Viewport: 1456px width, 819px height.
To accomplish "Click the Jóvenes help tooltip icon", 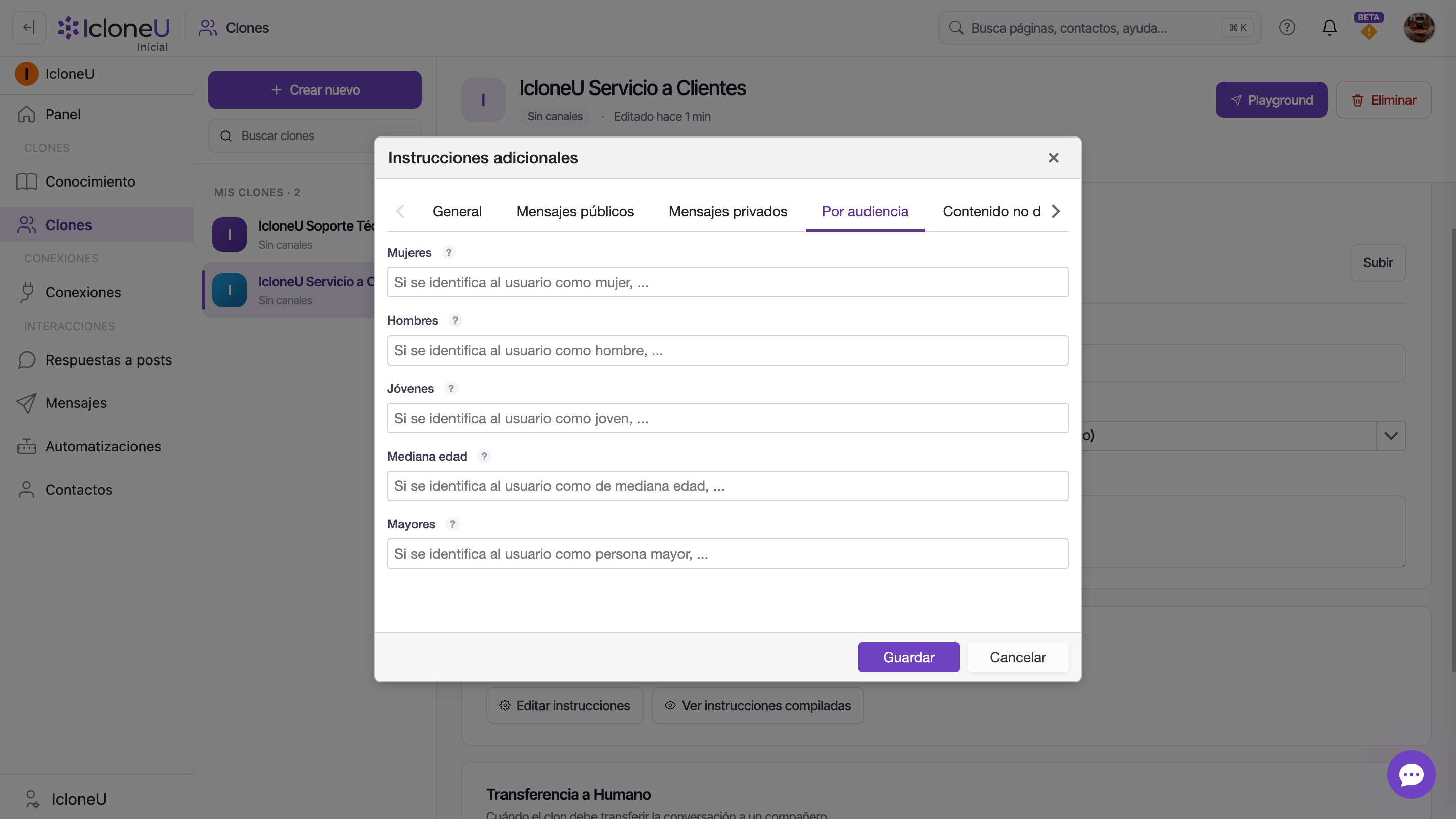I will [x=450, y=388].
